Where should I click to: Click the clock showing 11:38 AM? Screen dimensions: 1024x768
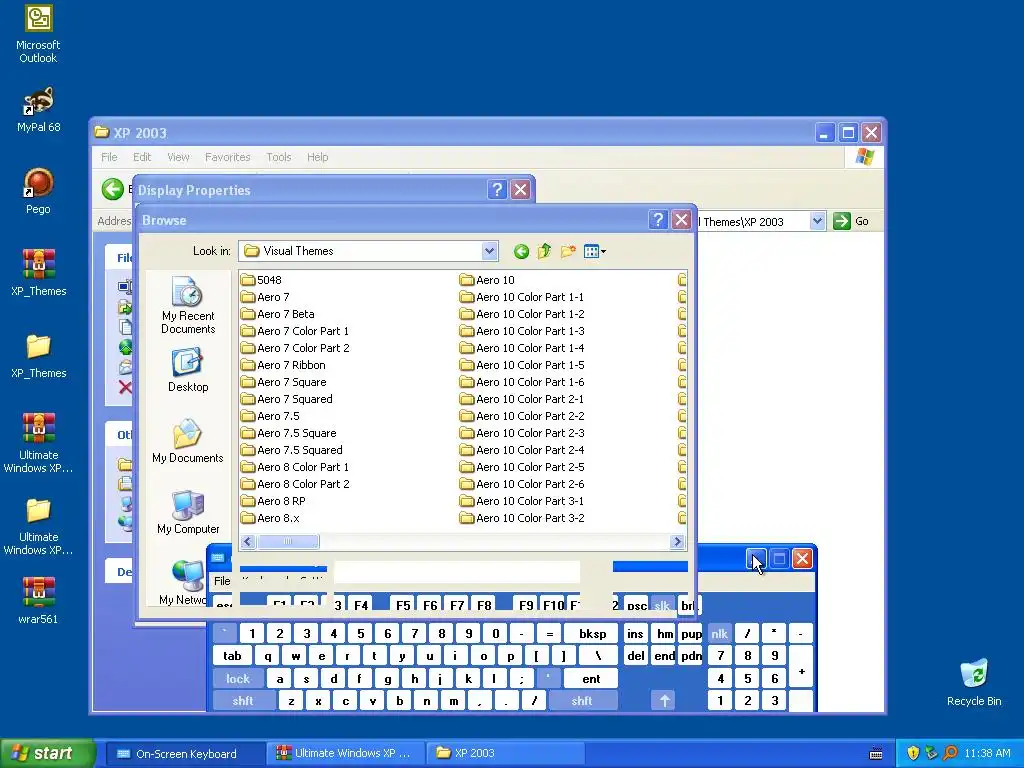coord(987,754)
